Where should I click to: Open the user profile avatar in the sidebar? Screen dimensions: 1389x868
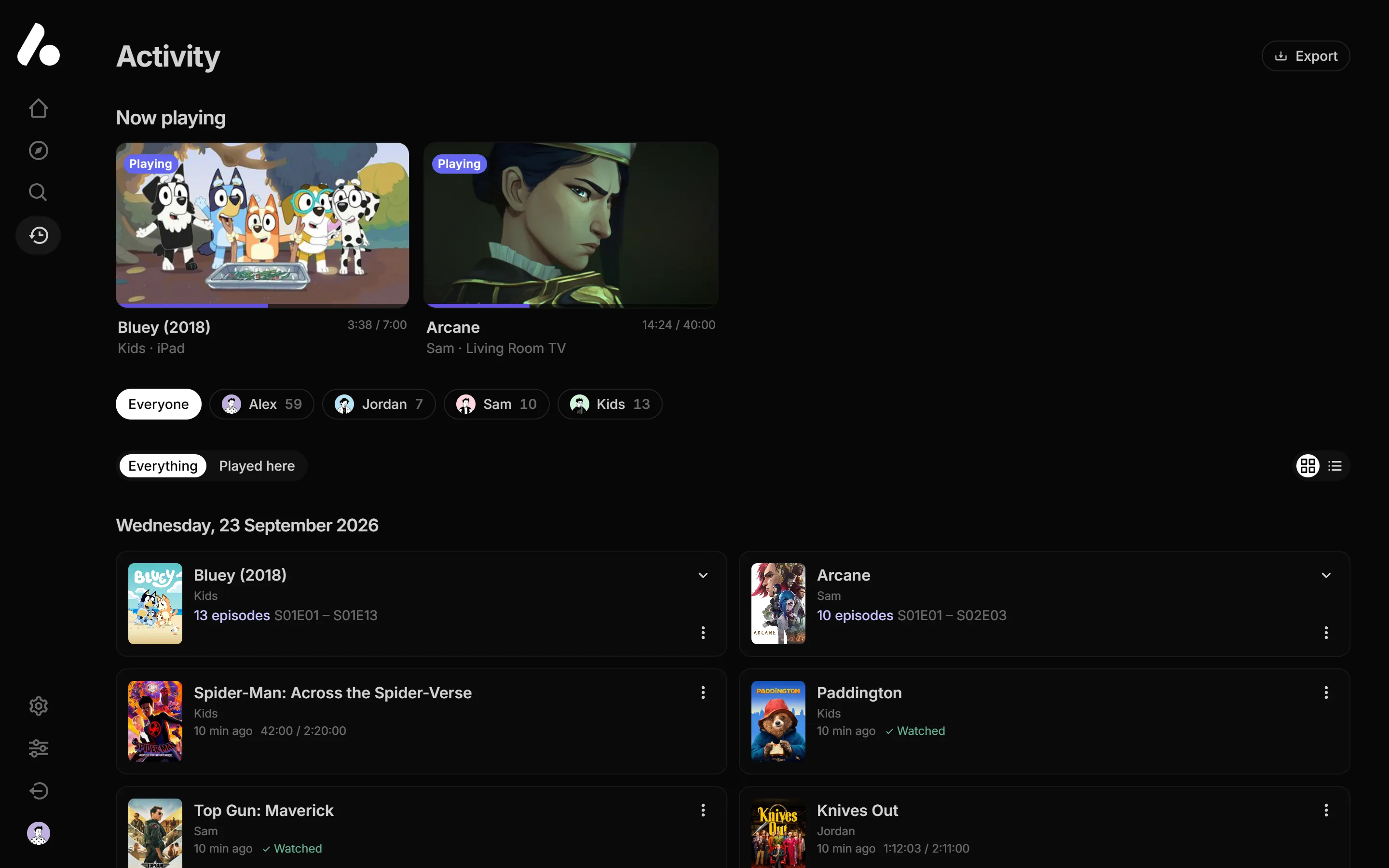[x=39, y=833]
